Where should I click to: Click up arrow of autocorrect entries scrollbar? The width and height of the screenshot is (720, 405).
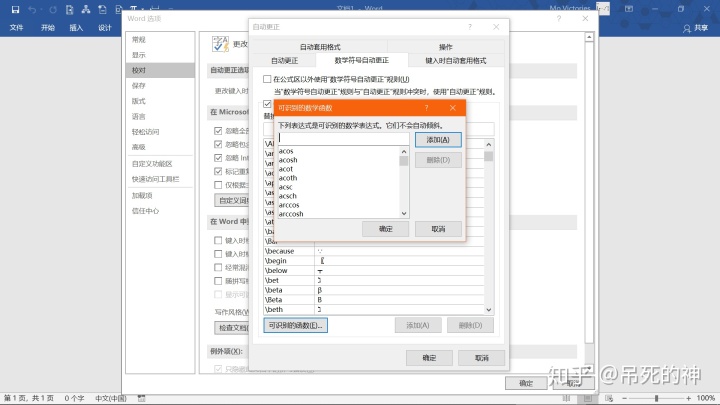click(489, 145)
